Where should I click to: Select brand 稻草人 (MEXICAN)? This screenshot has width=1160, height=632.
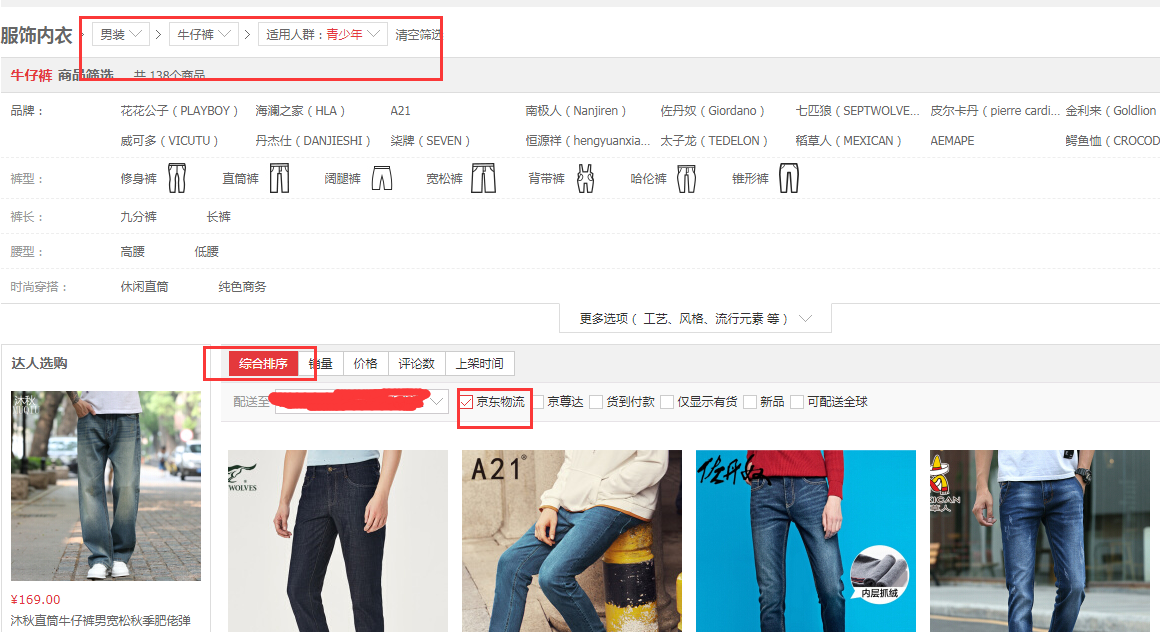pyautogui.click(x=848, y=140)
